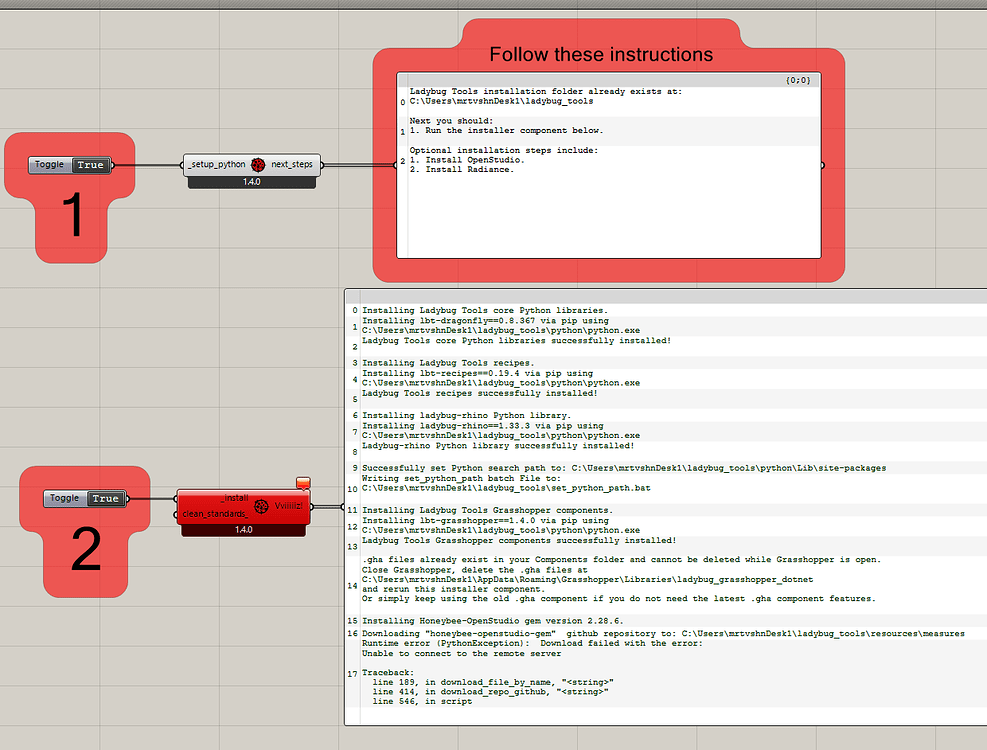Viewport: 987px width, 750px height.
Task: Click the ladybug_grasshopper_dotnet libraries path line
Action: (x=587, y=579)
